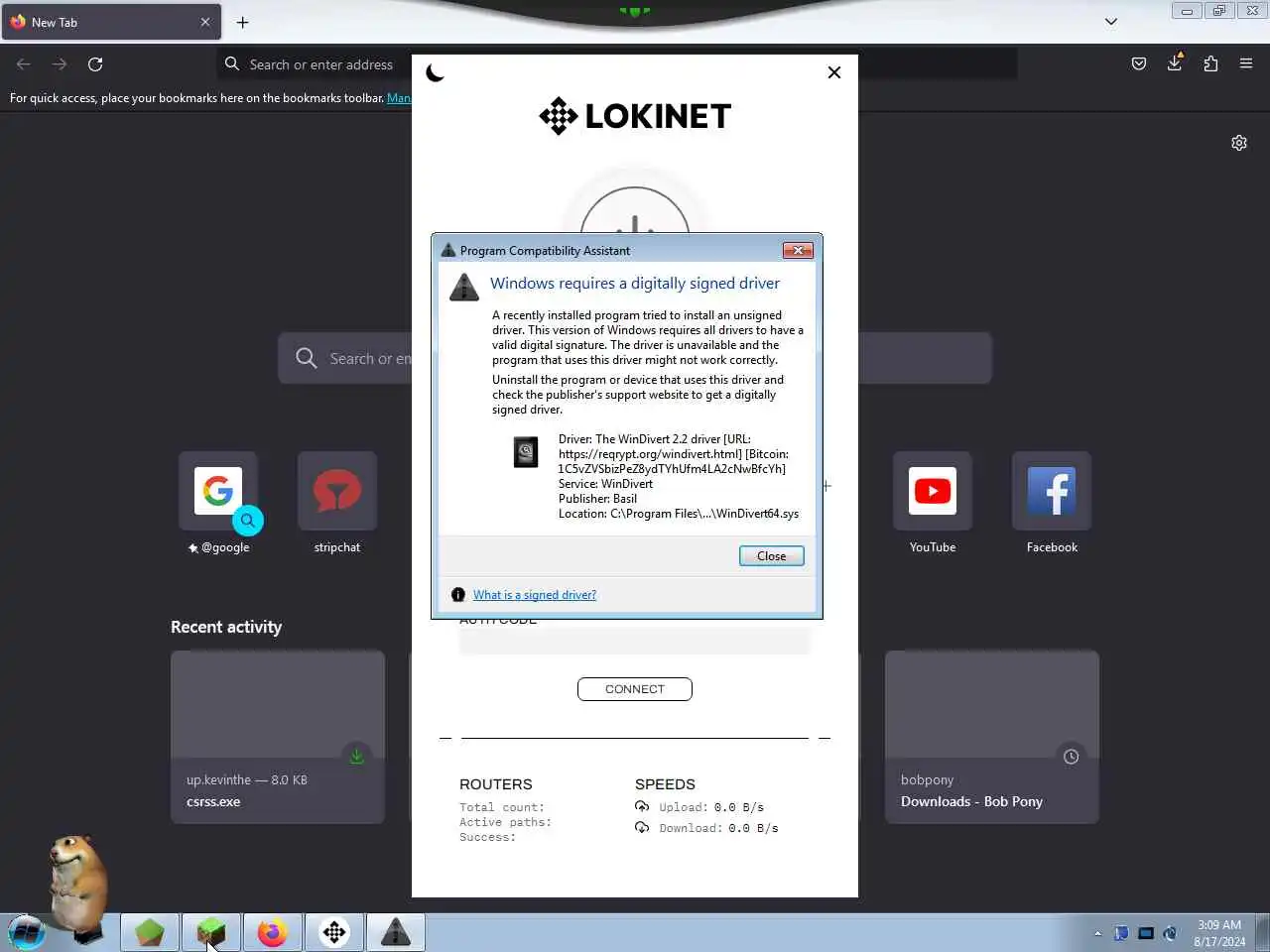Open Firefox downloads panel

pos(1175,64)
